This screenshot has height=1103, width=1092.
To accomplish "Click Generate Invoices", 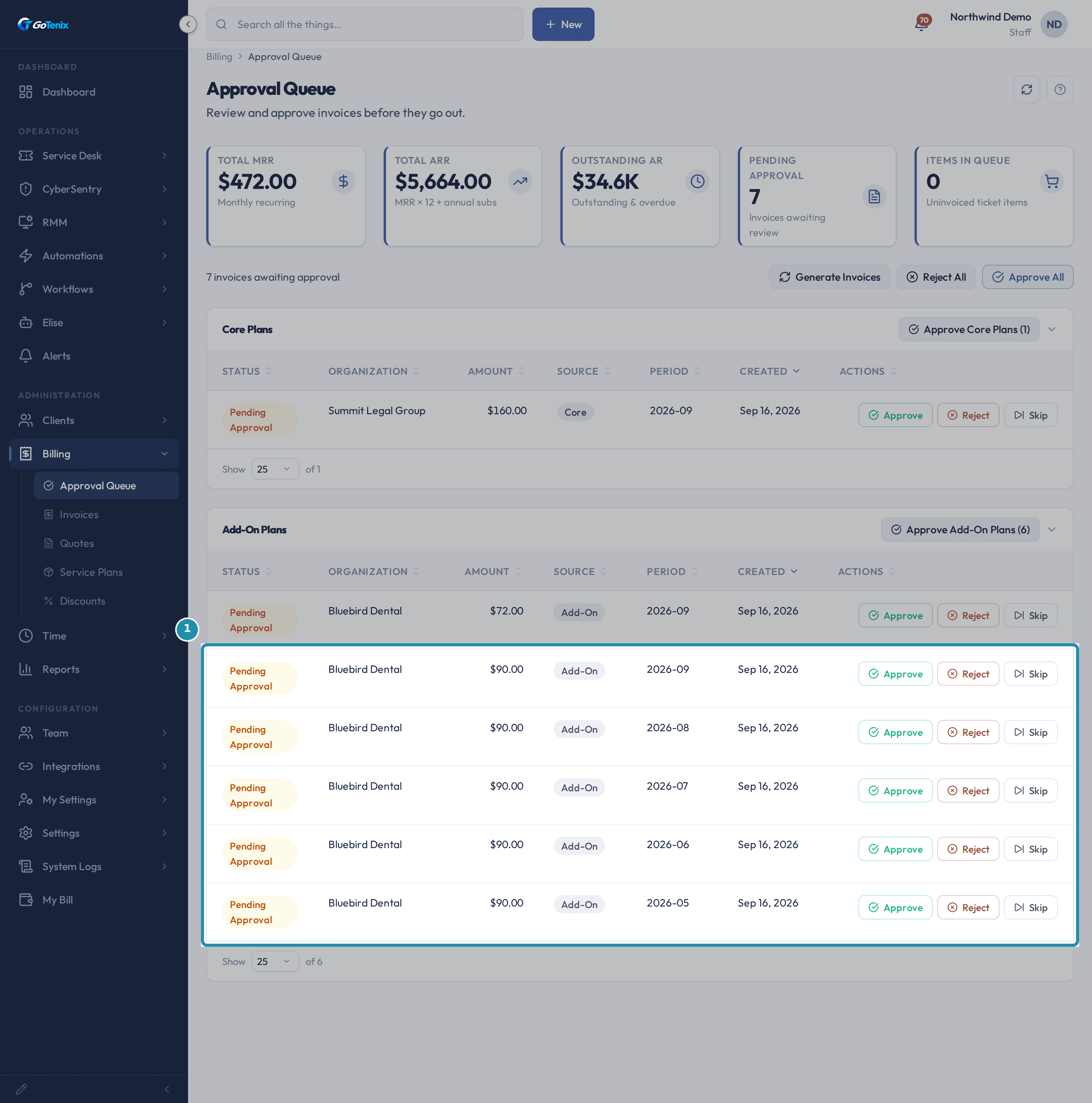I will (829, 277).
